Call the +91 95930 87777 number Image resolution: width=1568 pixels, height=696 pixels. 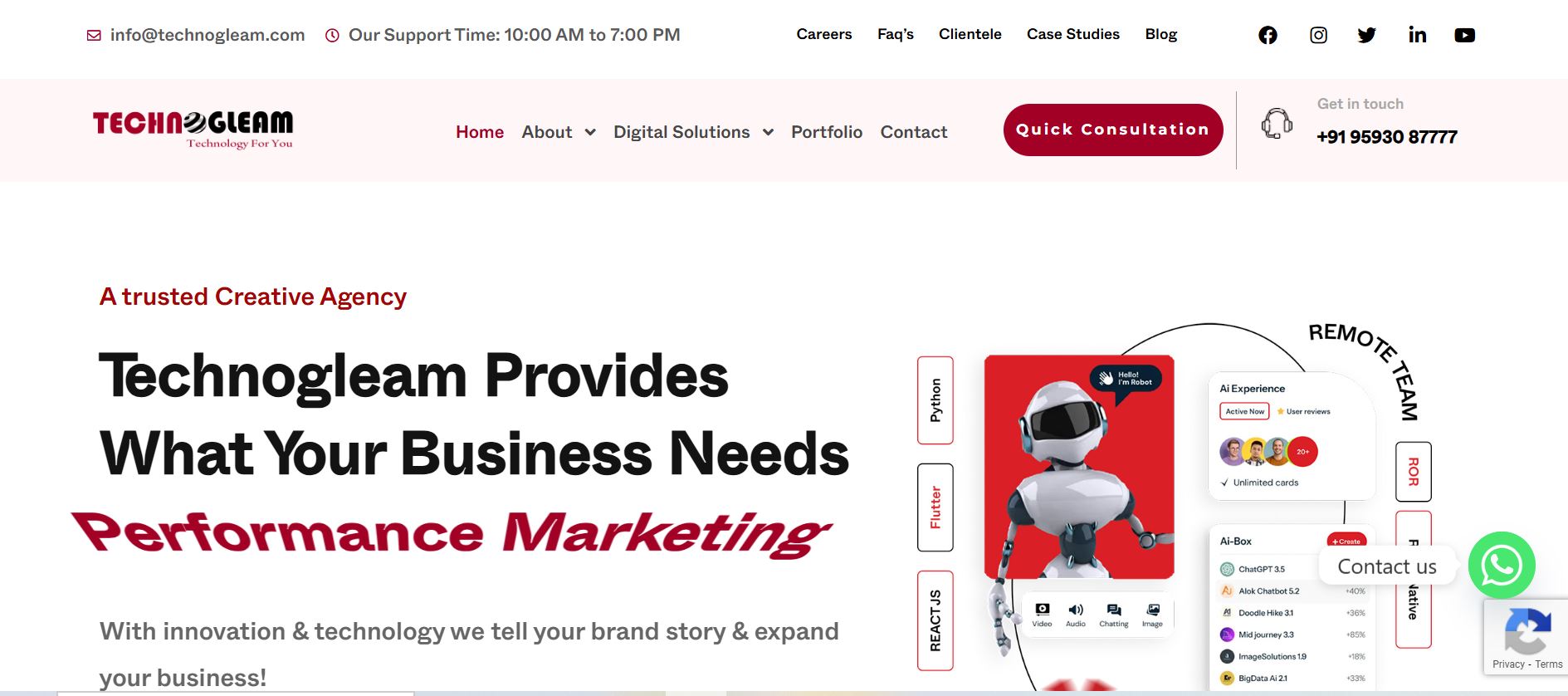pos(1387,137)
